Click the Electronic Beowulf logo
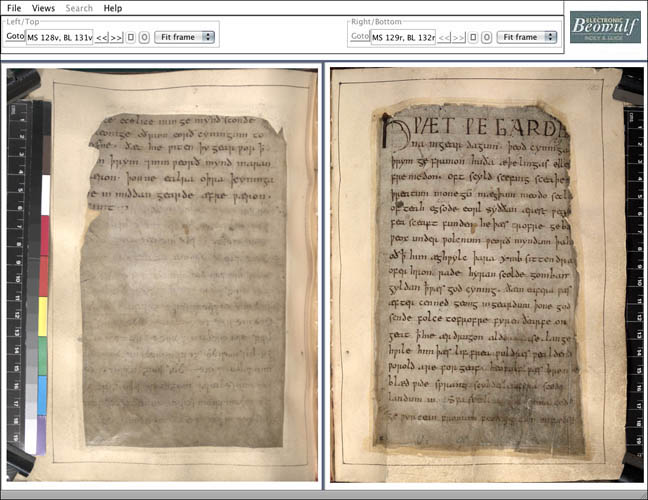 click(605, 27)
